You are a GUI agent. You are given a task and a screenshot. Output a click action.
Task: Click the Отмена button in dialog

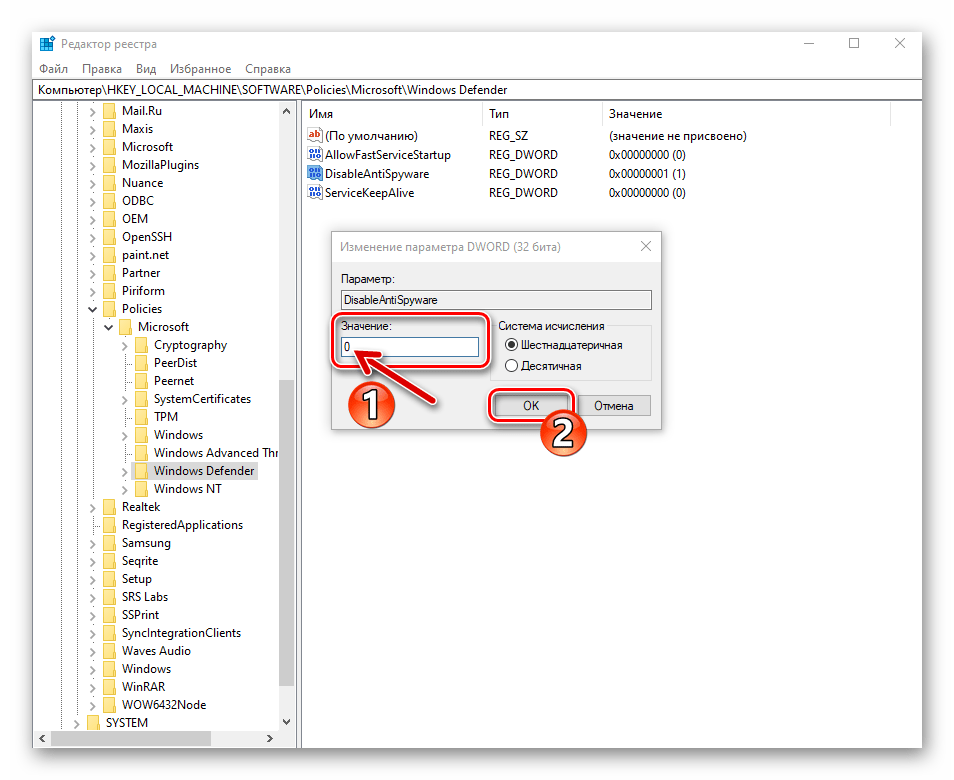click(614, 406)
